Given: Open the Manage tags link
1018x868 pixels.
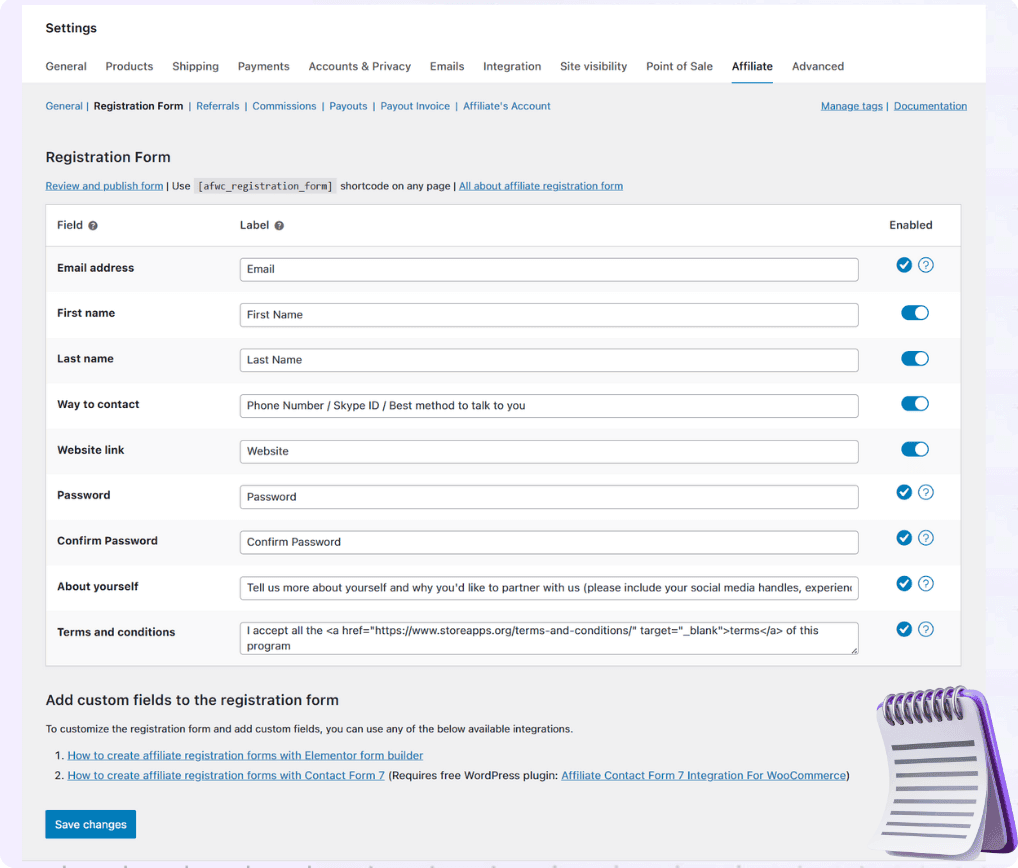Looking at the screenshot, I should pyautogui.click(x=851, y=105).
